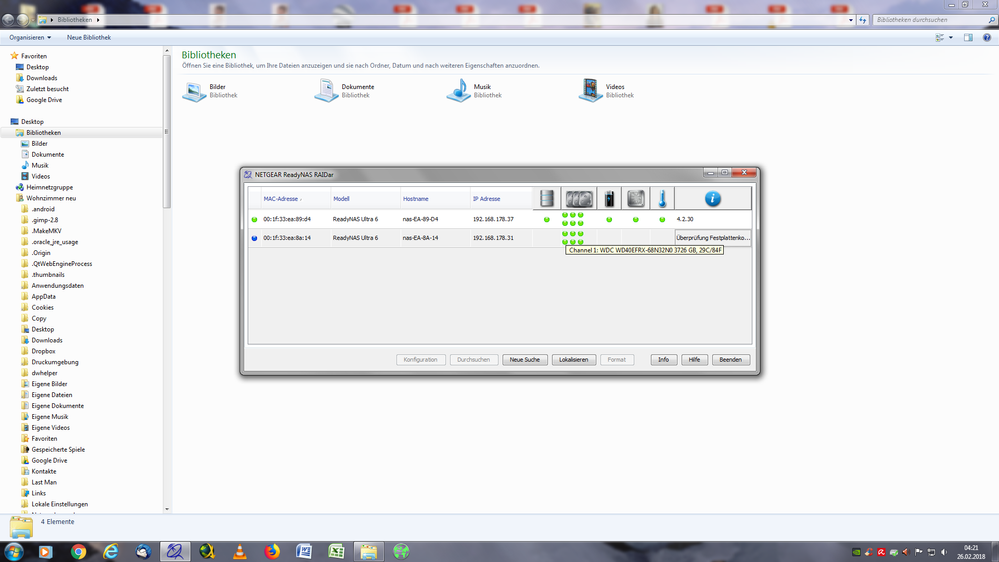This screenshot has height=562, width=999.
Task: Click the thermometer temperature column icon
Action: [x=662, y=199]
